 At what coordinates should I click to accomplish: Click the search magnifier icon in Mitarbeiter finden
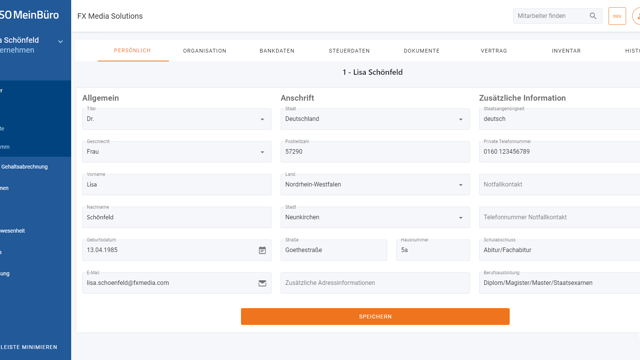[593, 16]
